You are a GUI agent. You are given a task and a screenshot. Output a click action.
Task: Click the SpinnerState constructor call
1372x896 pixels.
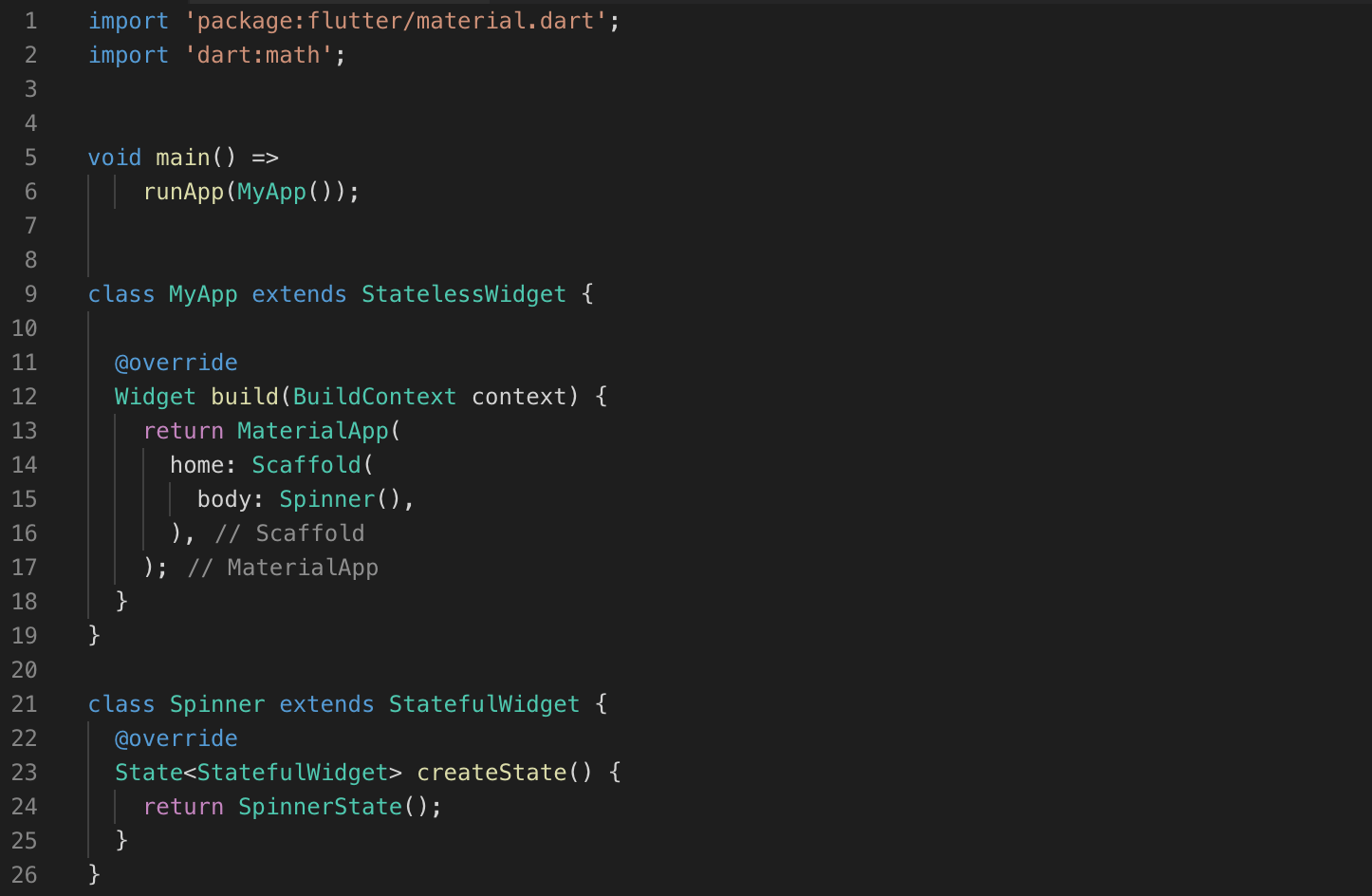click(x=320, y=807)
